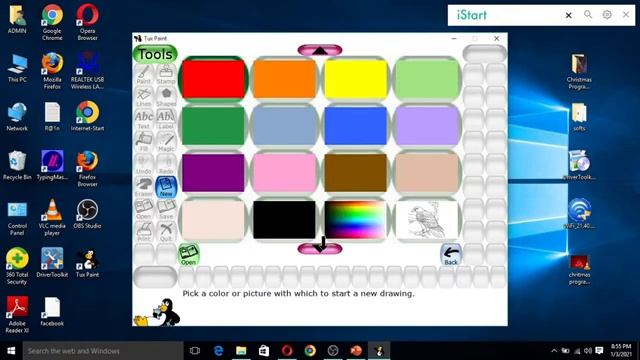Click Open in the Tools panel
Screen dimensions: 640x360
pyautogui.click(x=144, y=209)
